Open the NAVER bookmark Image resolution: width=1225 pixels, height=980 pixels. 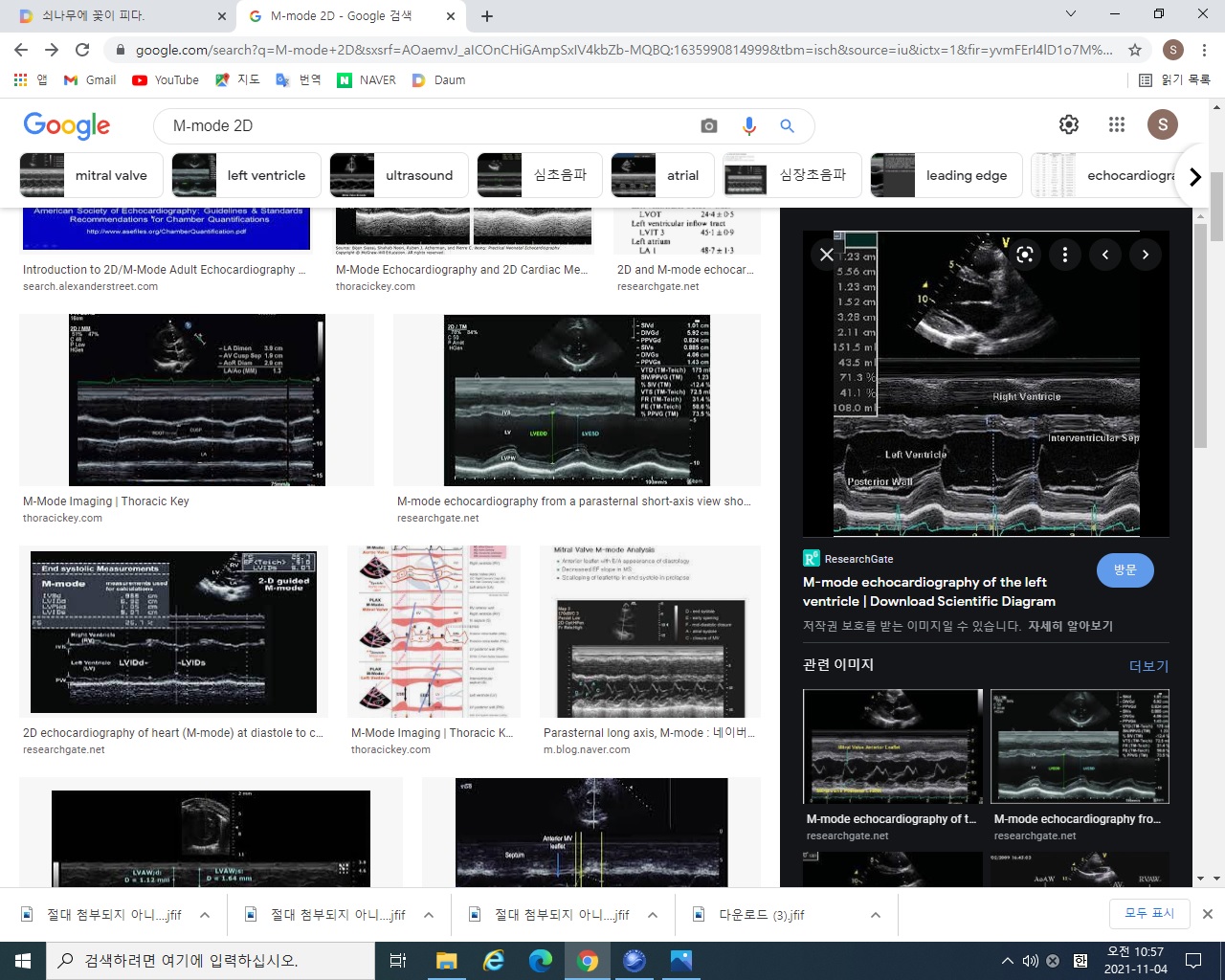pyautogui.click(x=367, y=80)
